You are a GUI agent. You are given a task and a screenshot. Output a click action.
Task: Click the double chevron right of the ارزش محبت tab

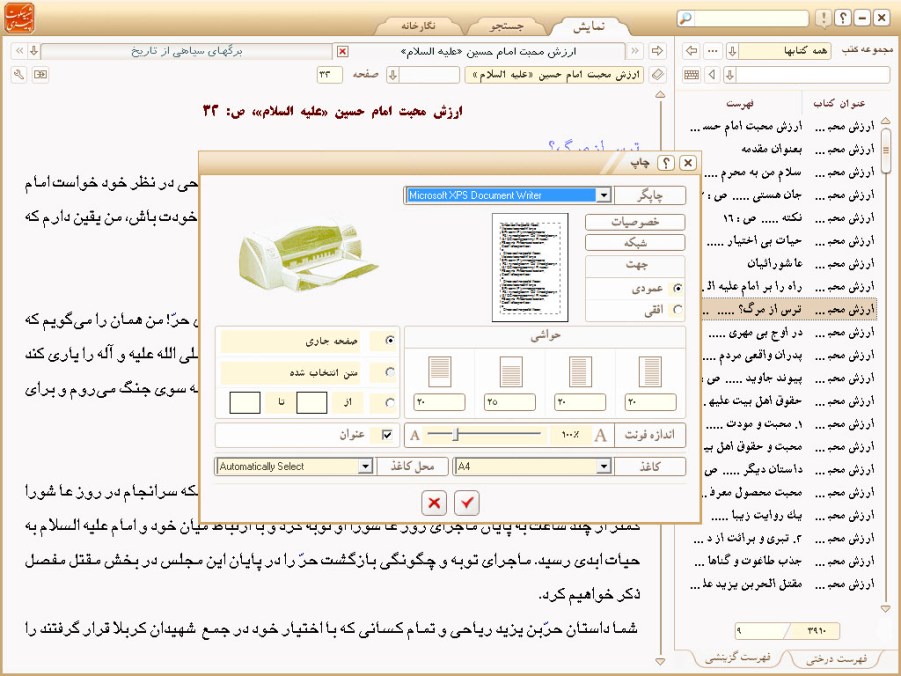[x=634, y=51]
